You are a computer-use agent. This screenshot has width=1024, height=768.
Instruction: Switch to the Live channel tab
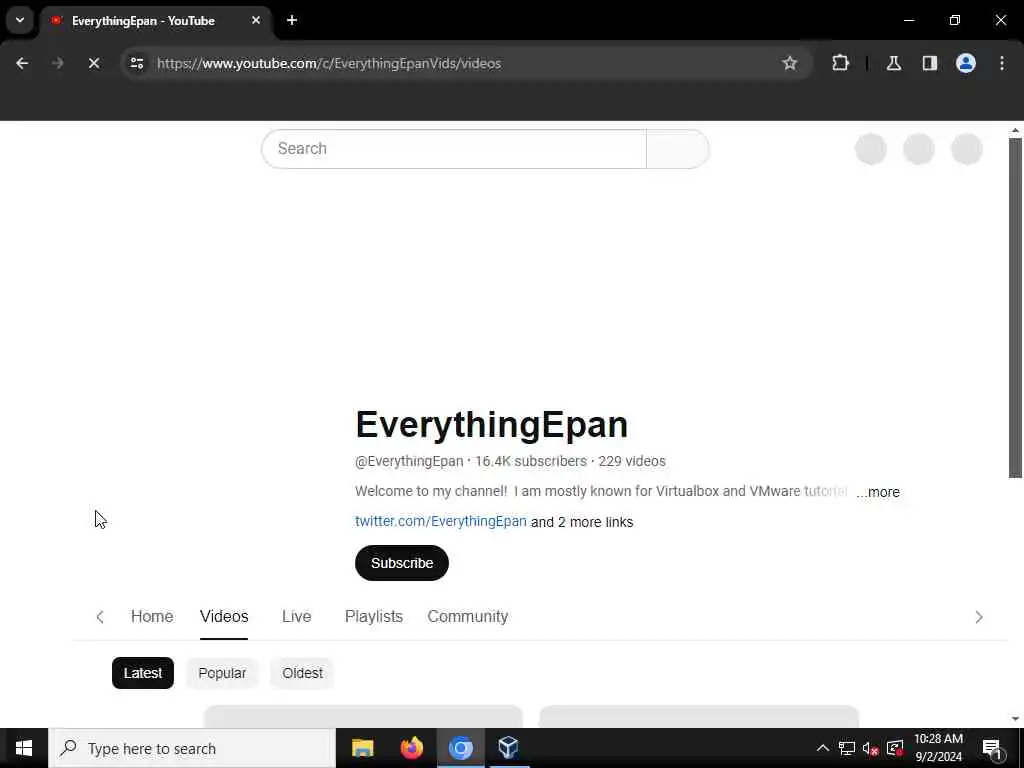(296, 616)
